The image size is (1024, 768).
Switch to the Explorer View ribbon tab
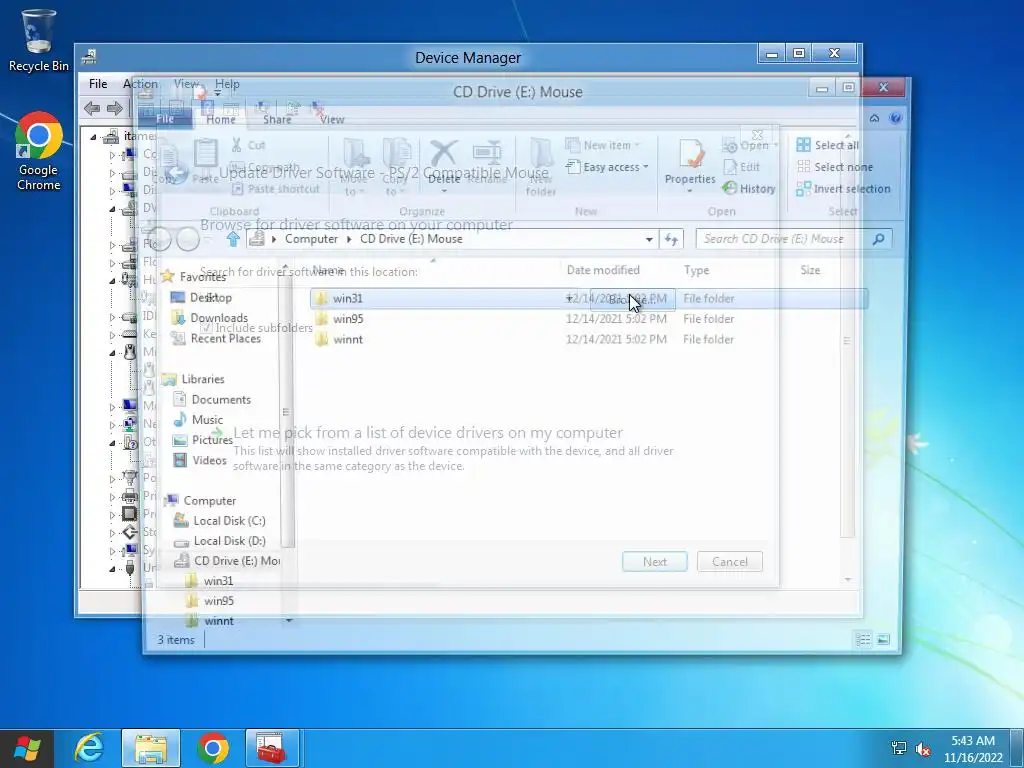click(332, 119)
